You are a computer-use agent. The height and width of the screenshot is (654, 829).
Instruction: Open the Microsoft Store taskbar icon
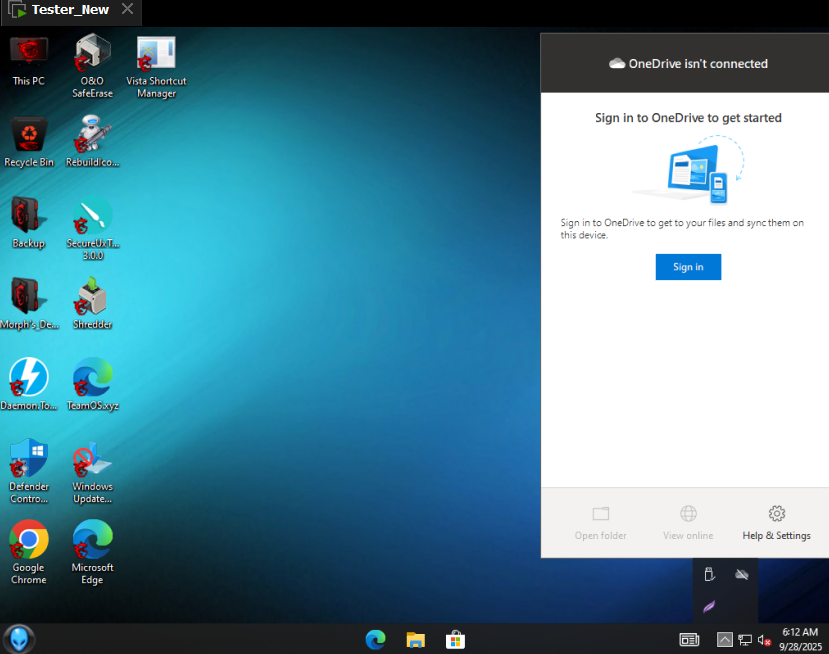pyautogui.click(x=454, y=639)
